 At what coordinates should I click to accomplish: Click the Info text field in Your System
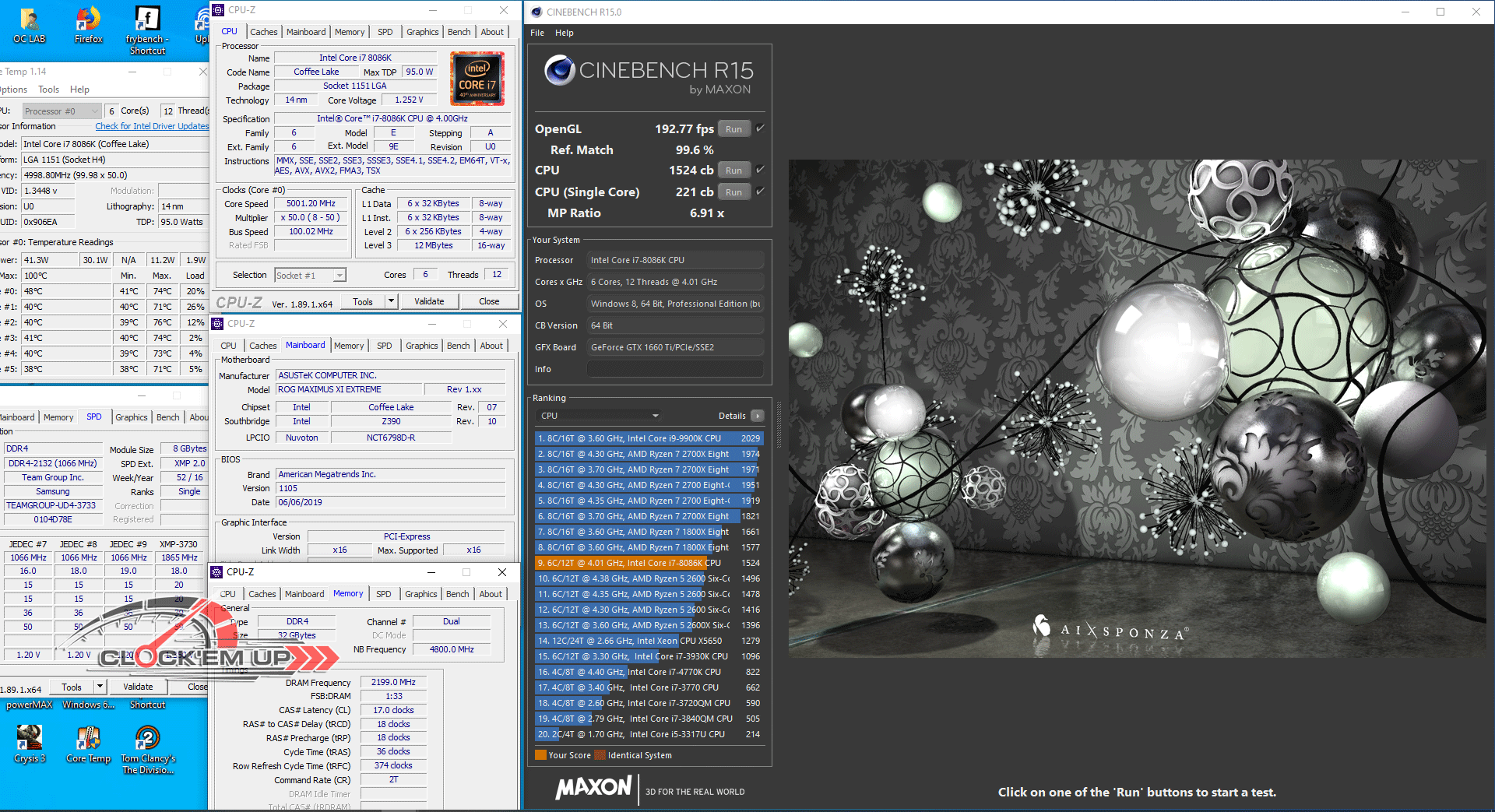(674, 369)
